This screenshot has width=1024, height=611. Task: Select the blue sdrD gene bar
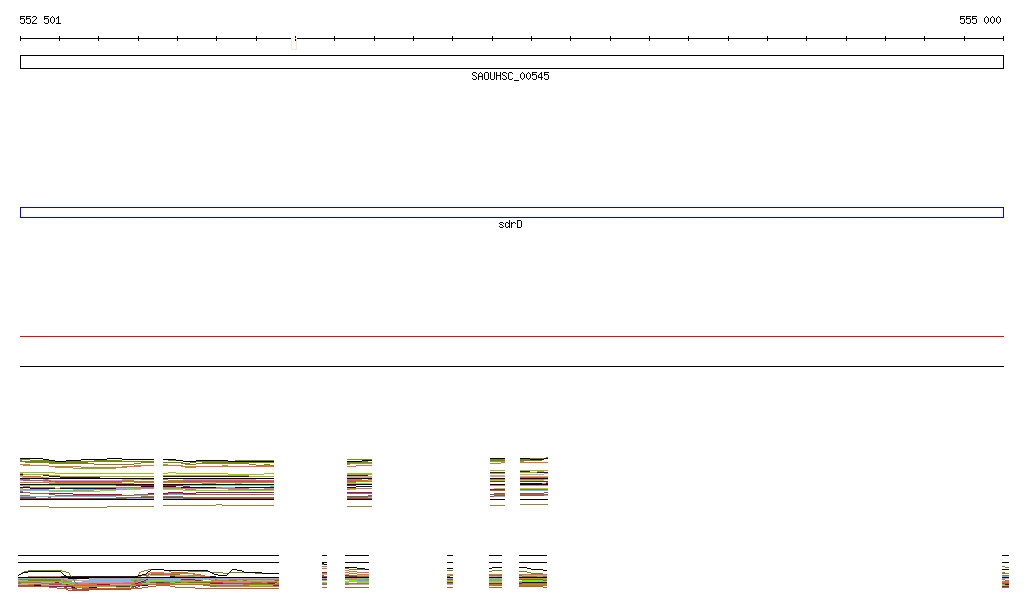click(x=511, y=212)
